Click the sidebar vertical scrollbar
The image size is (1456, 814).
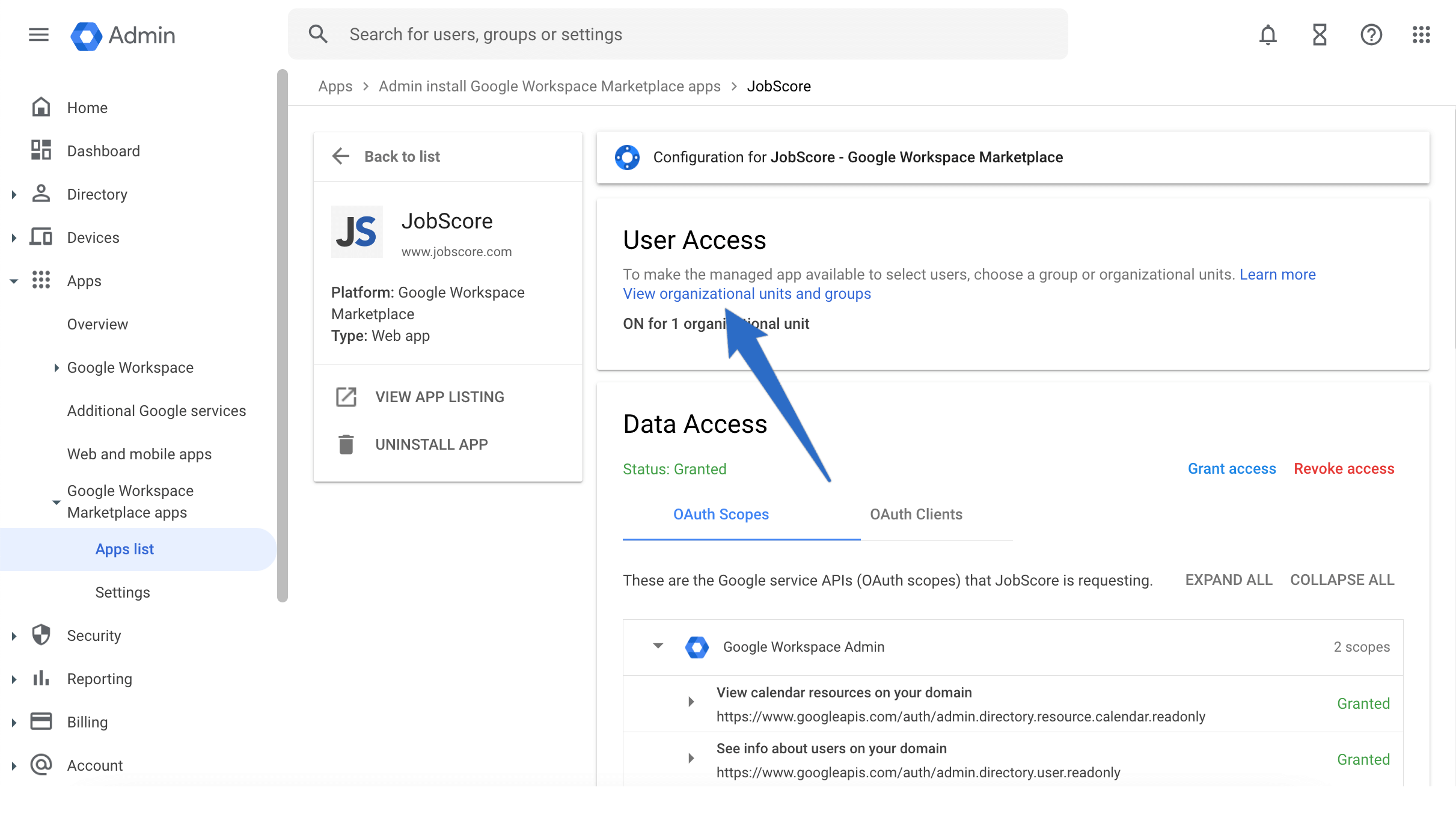tap(283, 335)
